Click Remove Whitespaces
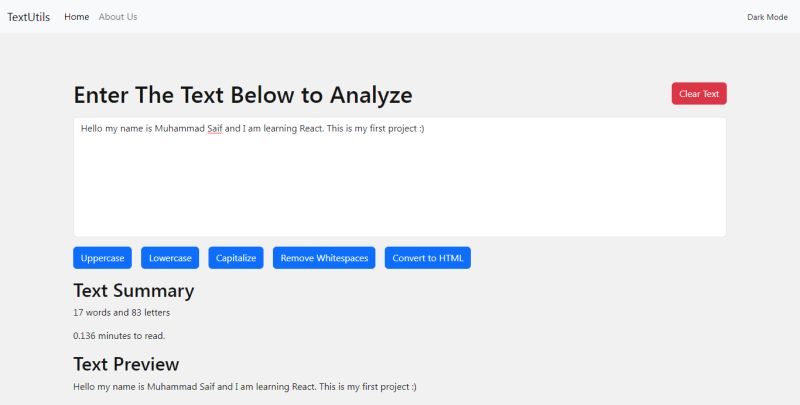This screenshot has height=405, width=800. pos(324,258)
